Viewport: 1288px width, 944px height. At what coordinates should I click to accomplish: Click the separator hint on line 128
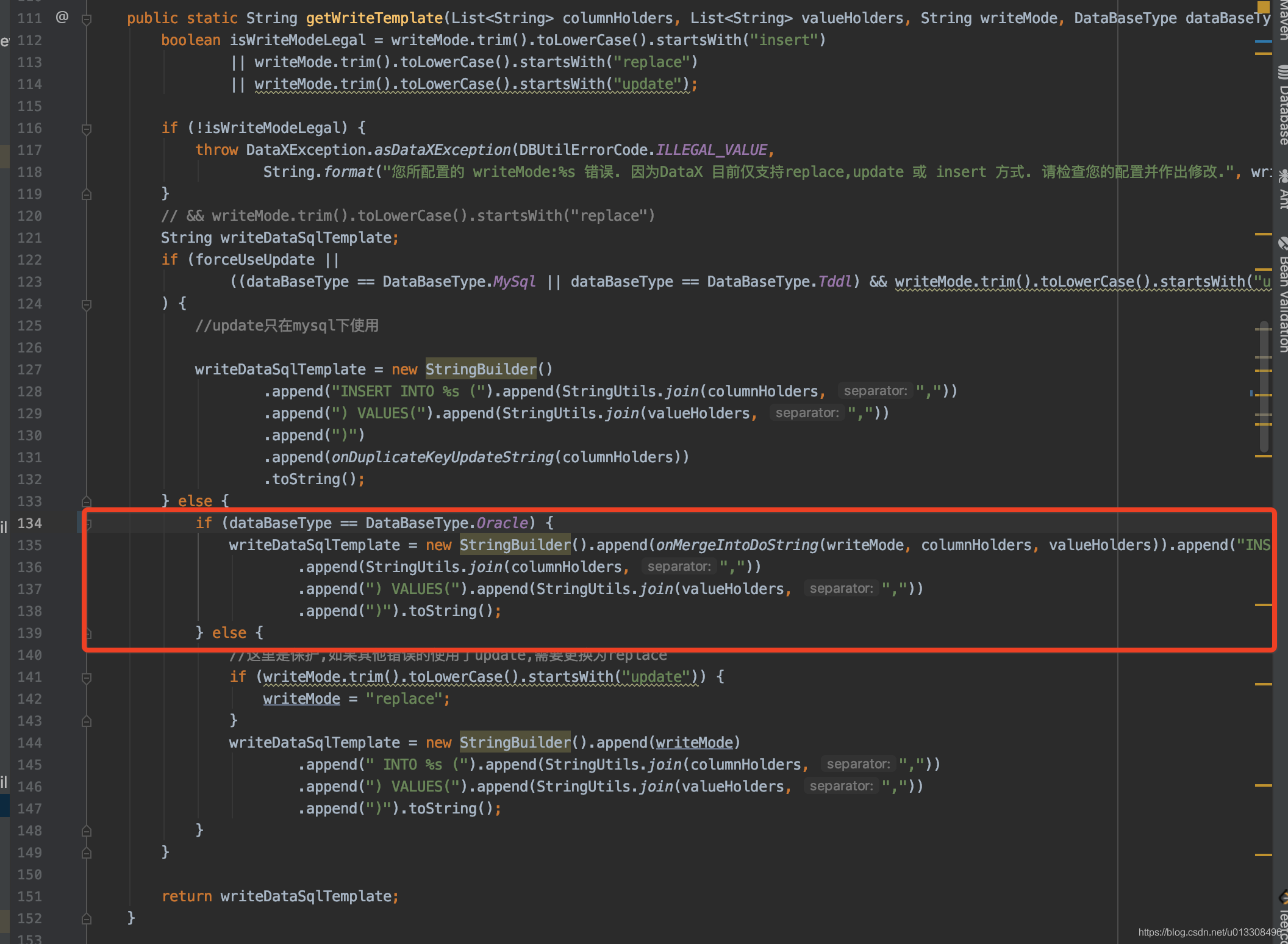pyautogui.click(x=875, y=391)
